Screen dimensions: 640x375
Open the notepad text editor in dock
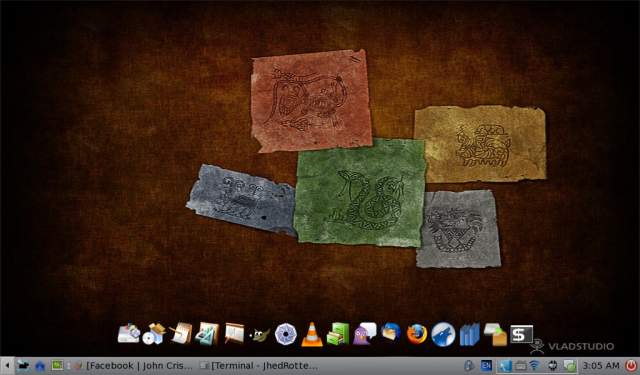point(180,334)
